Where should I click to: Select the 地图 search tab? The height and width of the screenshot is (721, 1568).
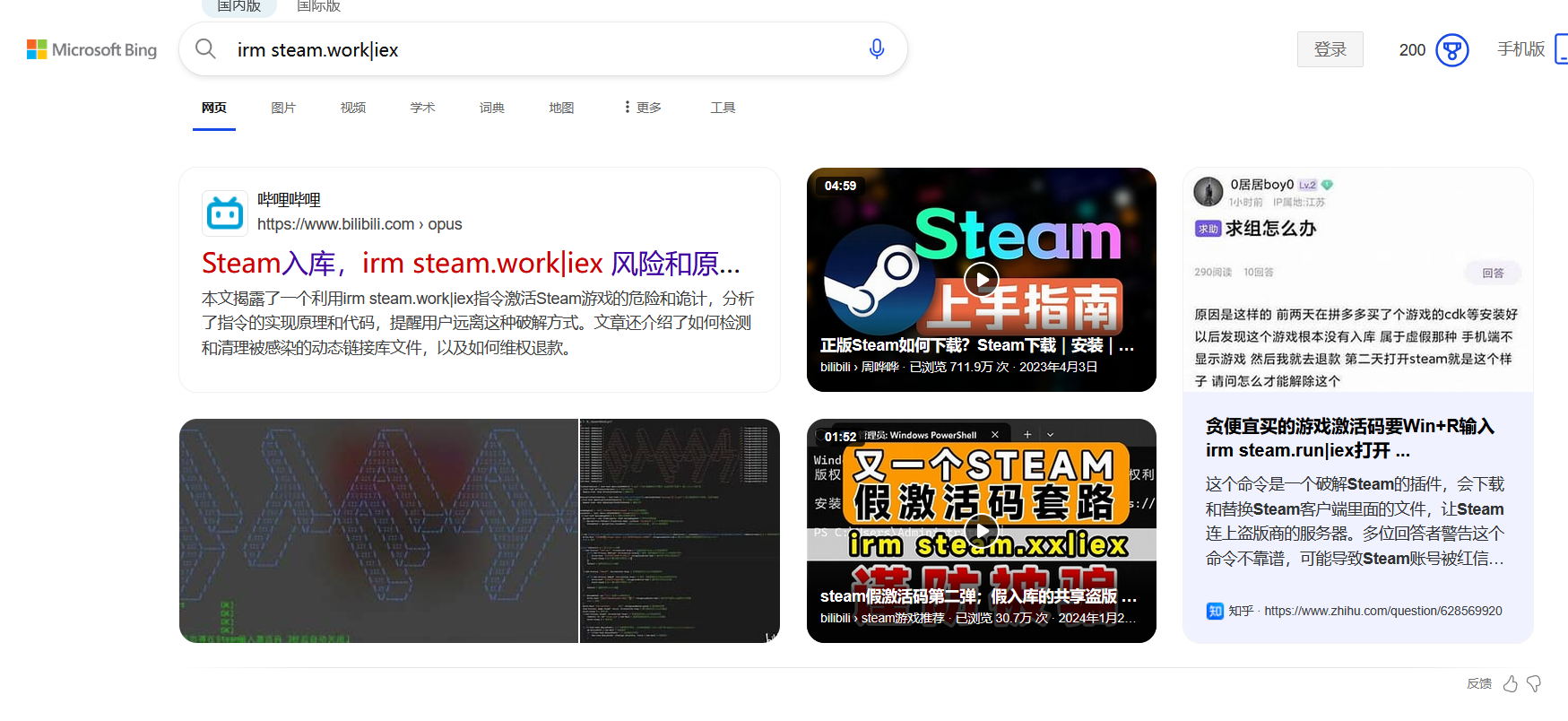[561, 108]
